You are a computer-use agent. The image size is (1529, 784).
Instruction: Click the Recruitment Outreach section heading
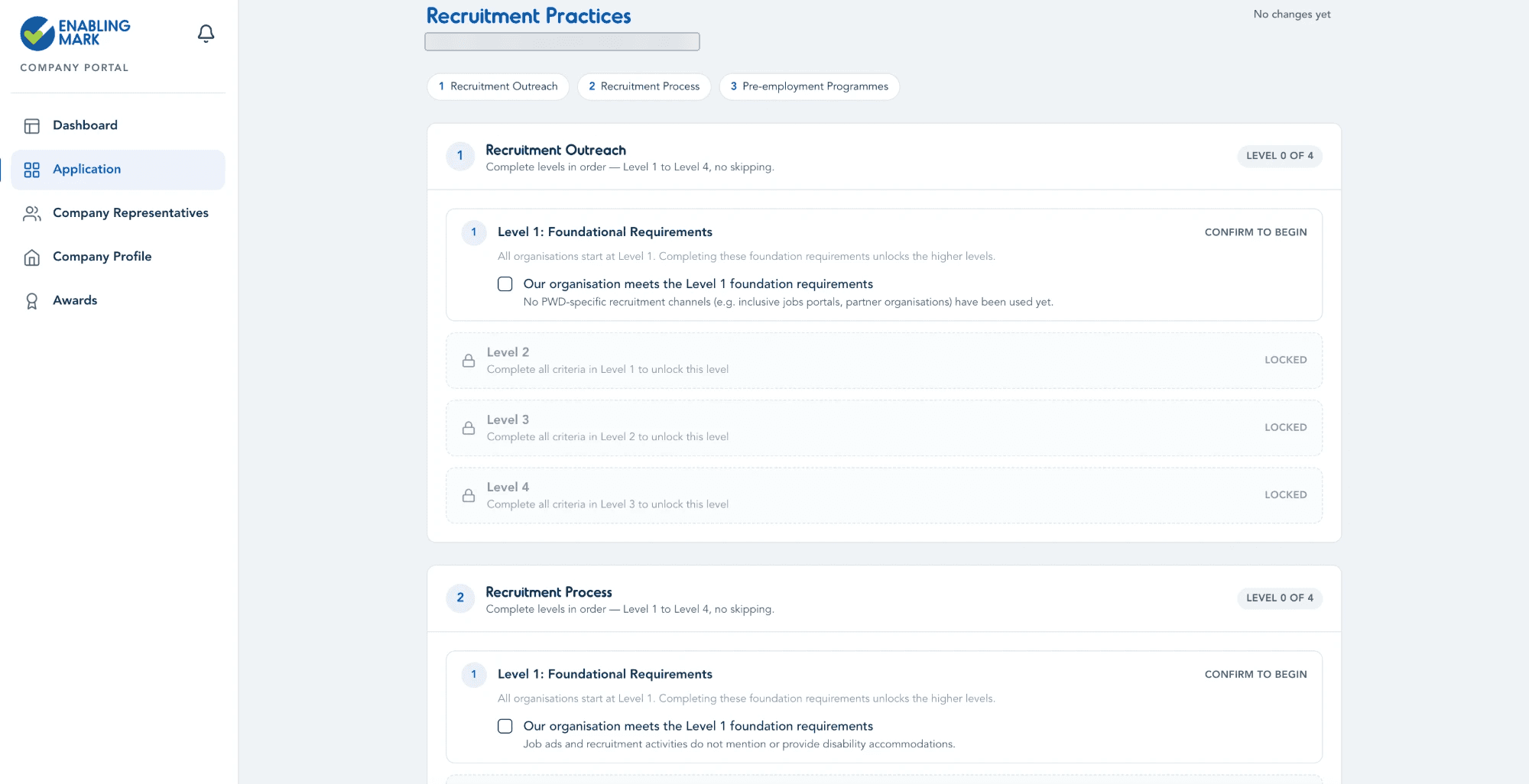556,151
